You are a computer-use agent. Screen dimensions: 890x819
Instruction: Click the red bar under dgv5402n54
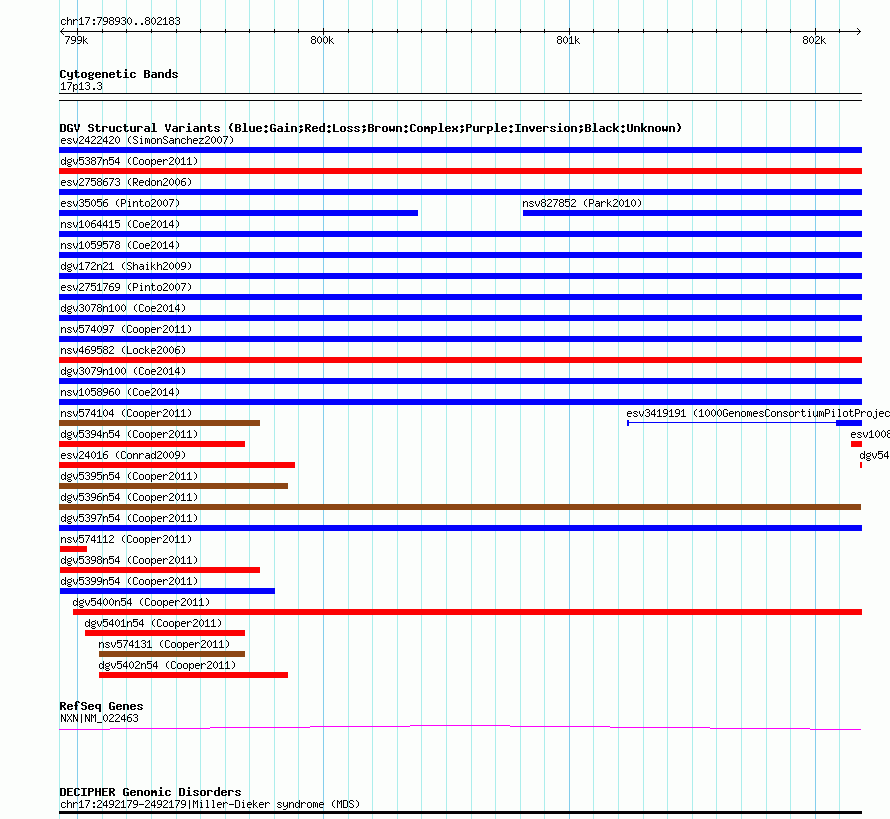[193, 675]
